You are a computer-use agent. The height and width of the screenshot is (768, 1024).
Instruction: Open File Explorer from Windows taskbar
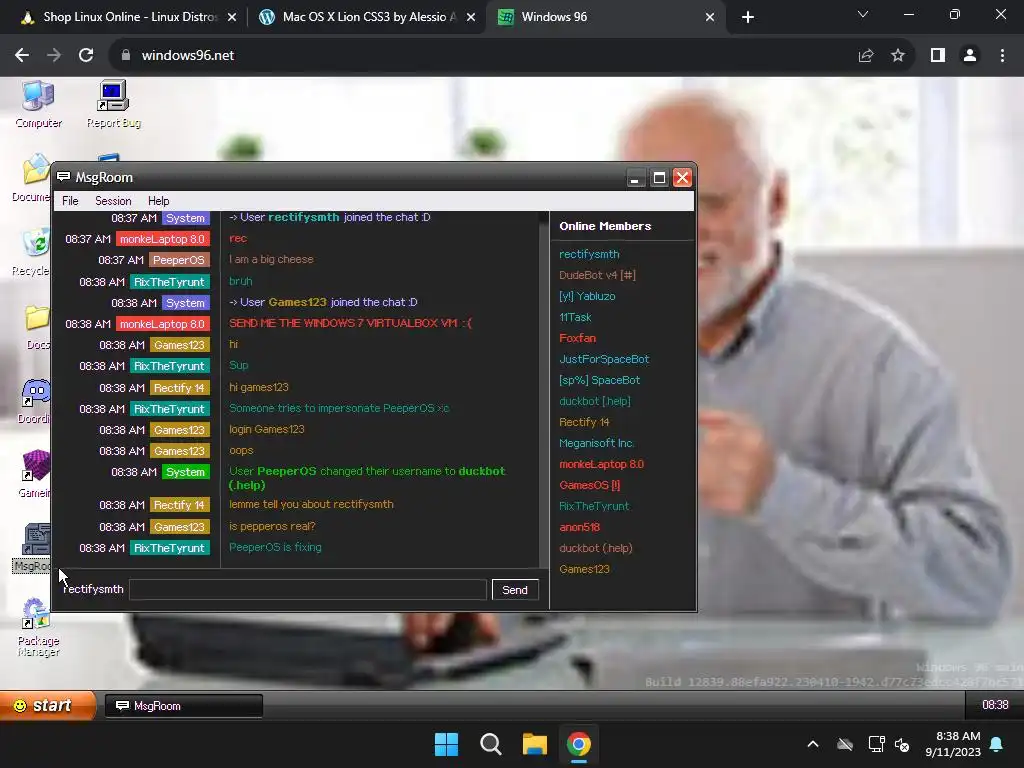[x=534, y=744]
